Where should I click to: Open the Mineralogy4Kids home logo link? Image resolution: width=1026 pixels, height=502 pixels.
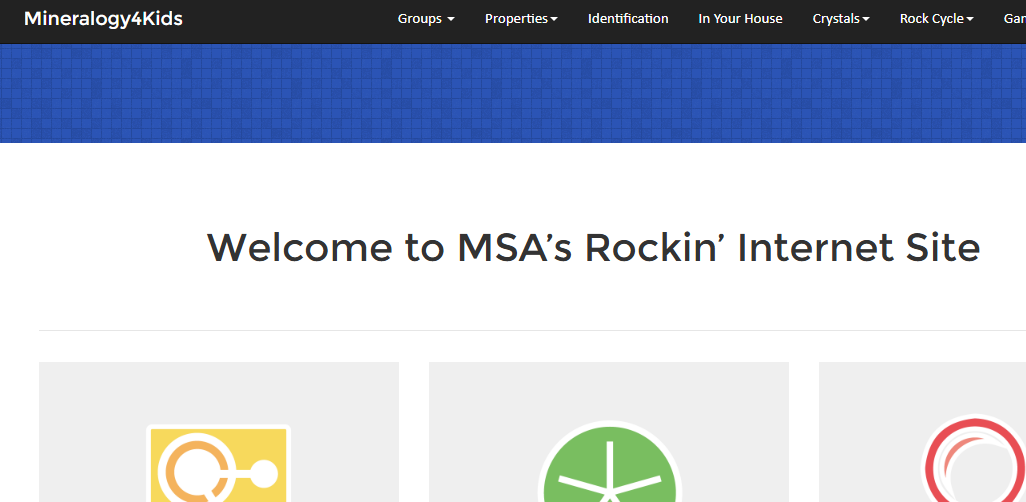[103, 19]
